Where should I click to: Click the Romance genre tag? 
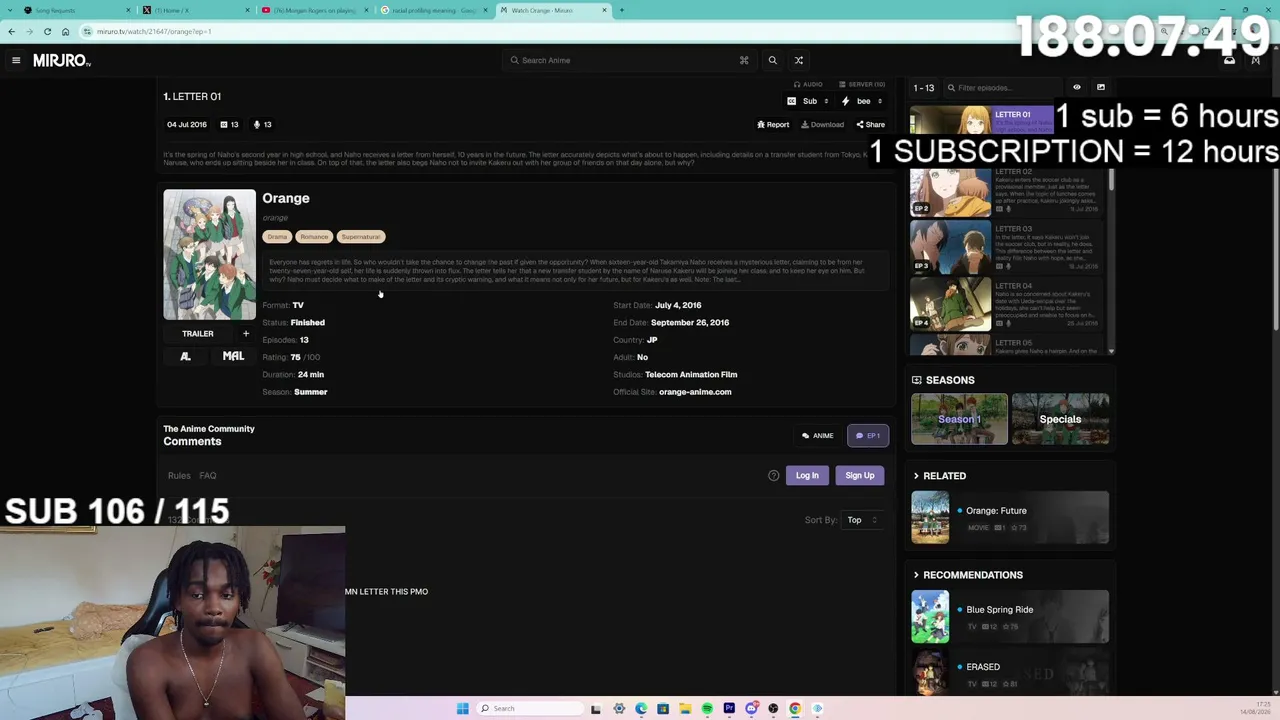(314, 237)
